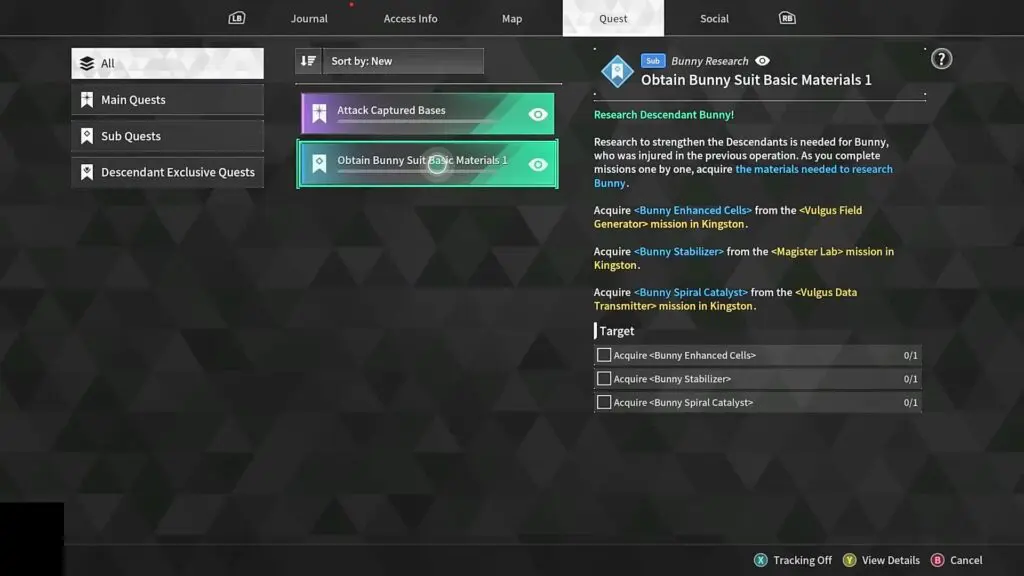Open the help question mark icon

[x=941, y=59]
